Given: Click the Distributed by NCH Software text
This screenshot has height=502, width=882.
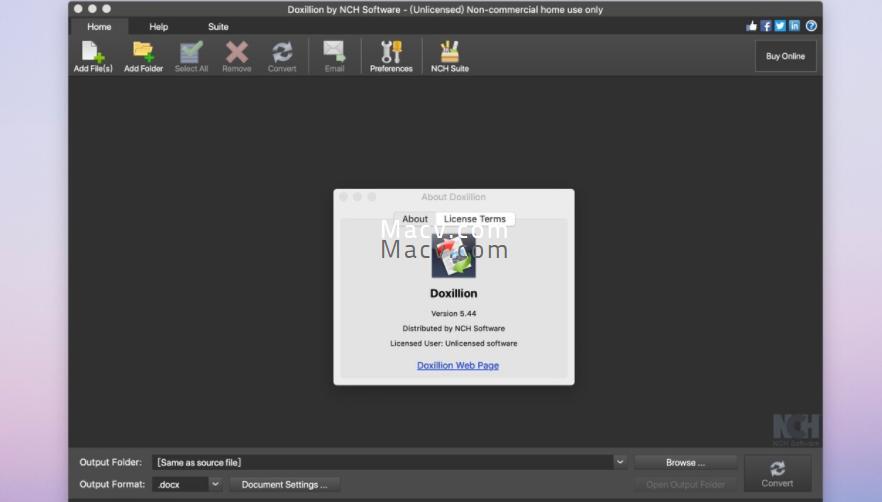Looking at the screenshot, I should tap(453, 328).
